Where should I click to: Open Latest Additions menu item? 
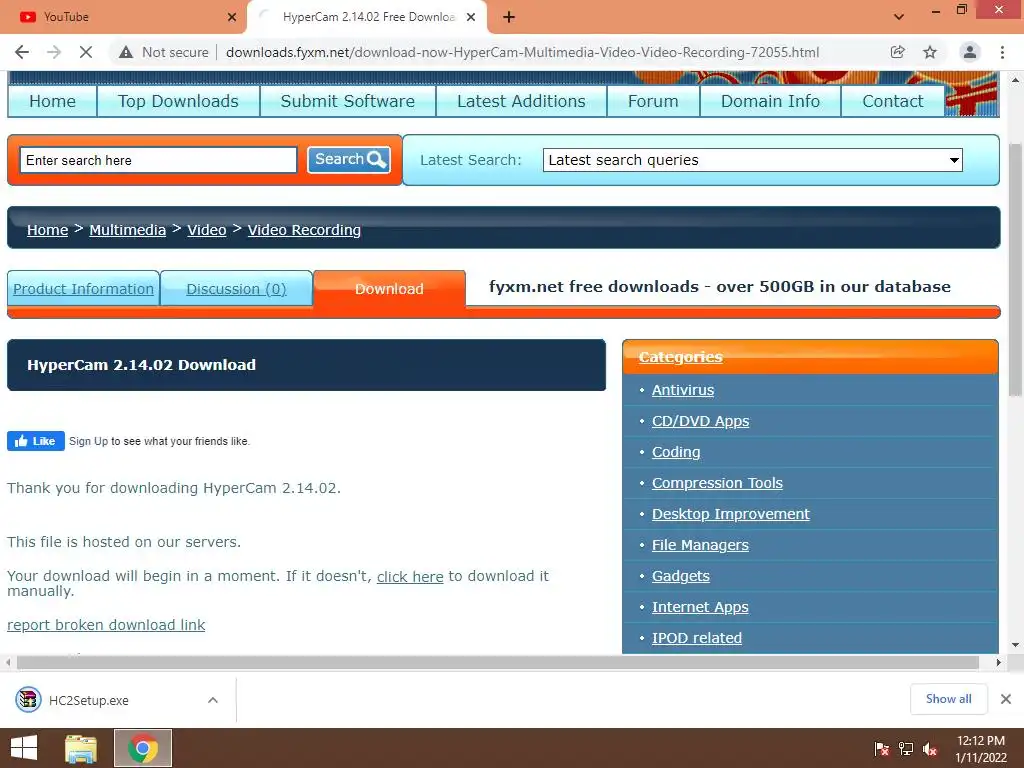pos(521,101)
